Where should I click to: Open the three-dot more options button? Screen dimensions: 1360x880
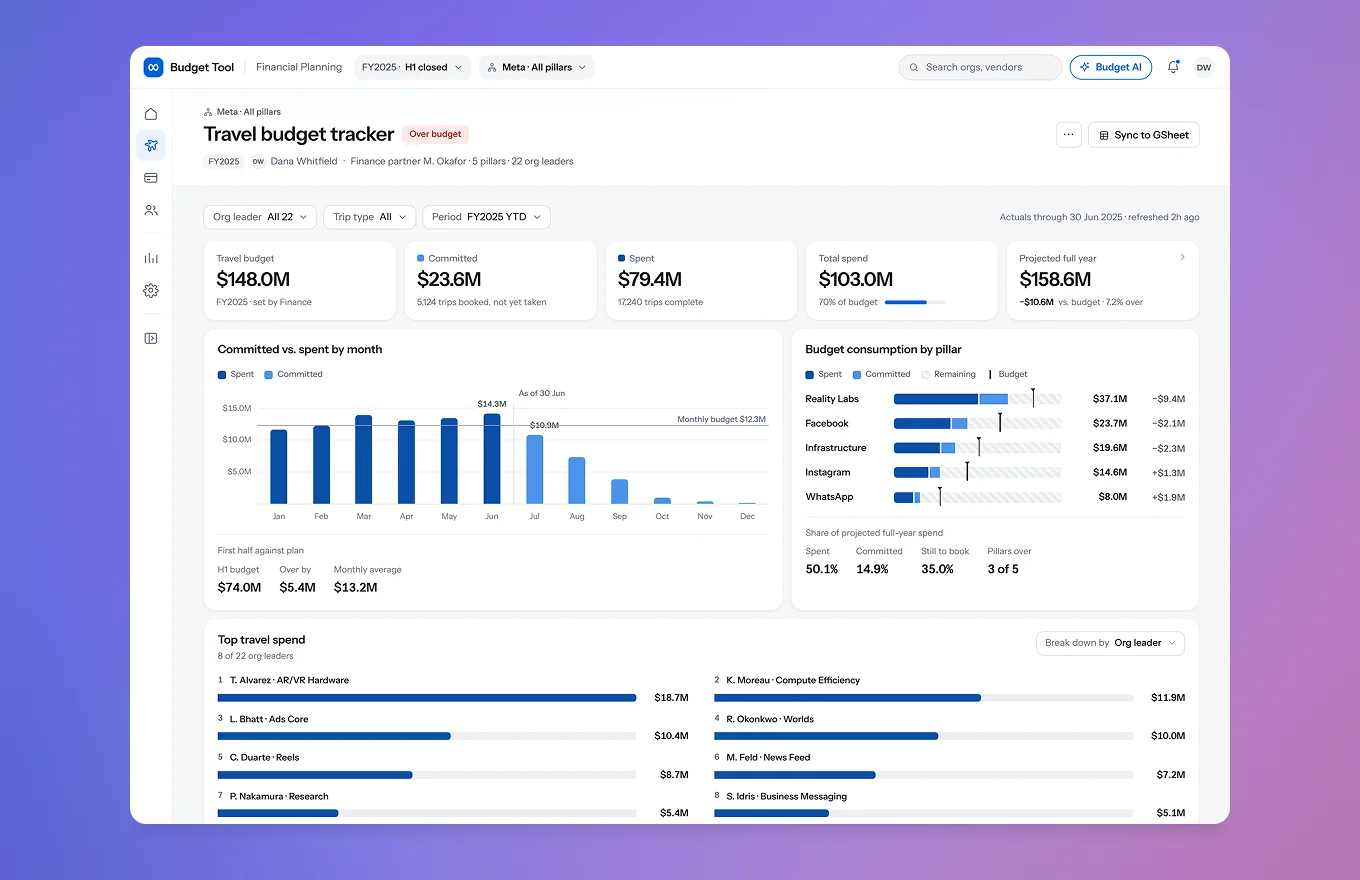tap(1069, 135)
